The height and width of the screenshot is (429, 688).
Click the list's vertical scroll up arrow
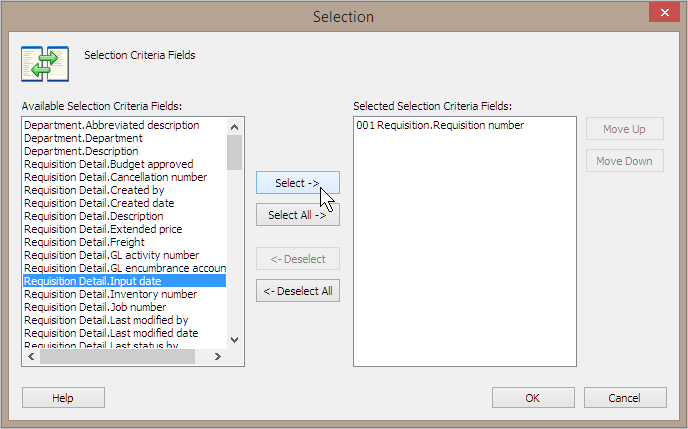click(x=234, y=127)
